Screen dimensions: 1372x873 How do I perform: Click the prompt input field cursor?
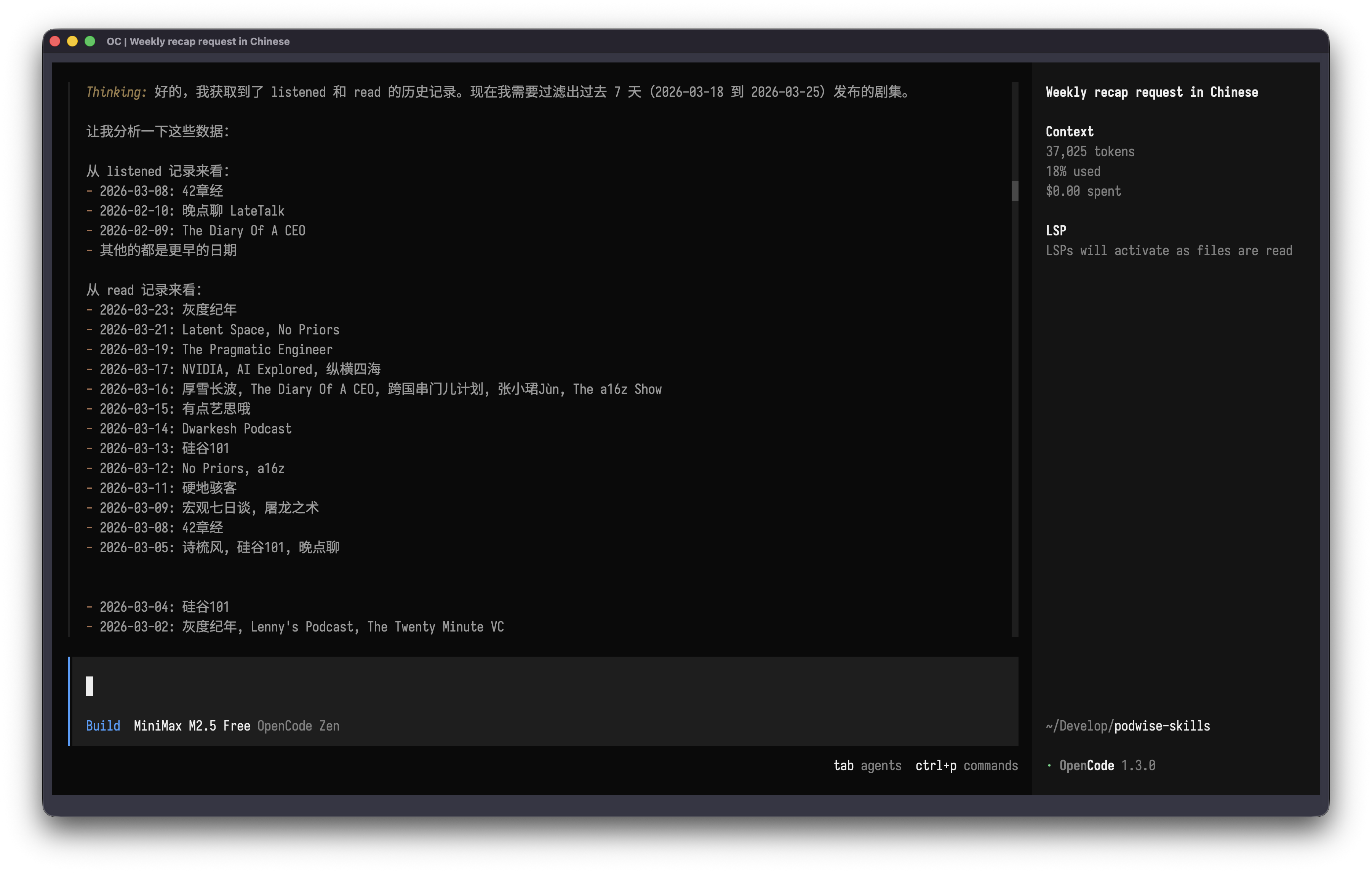[x=90, y=686]
